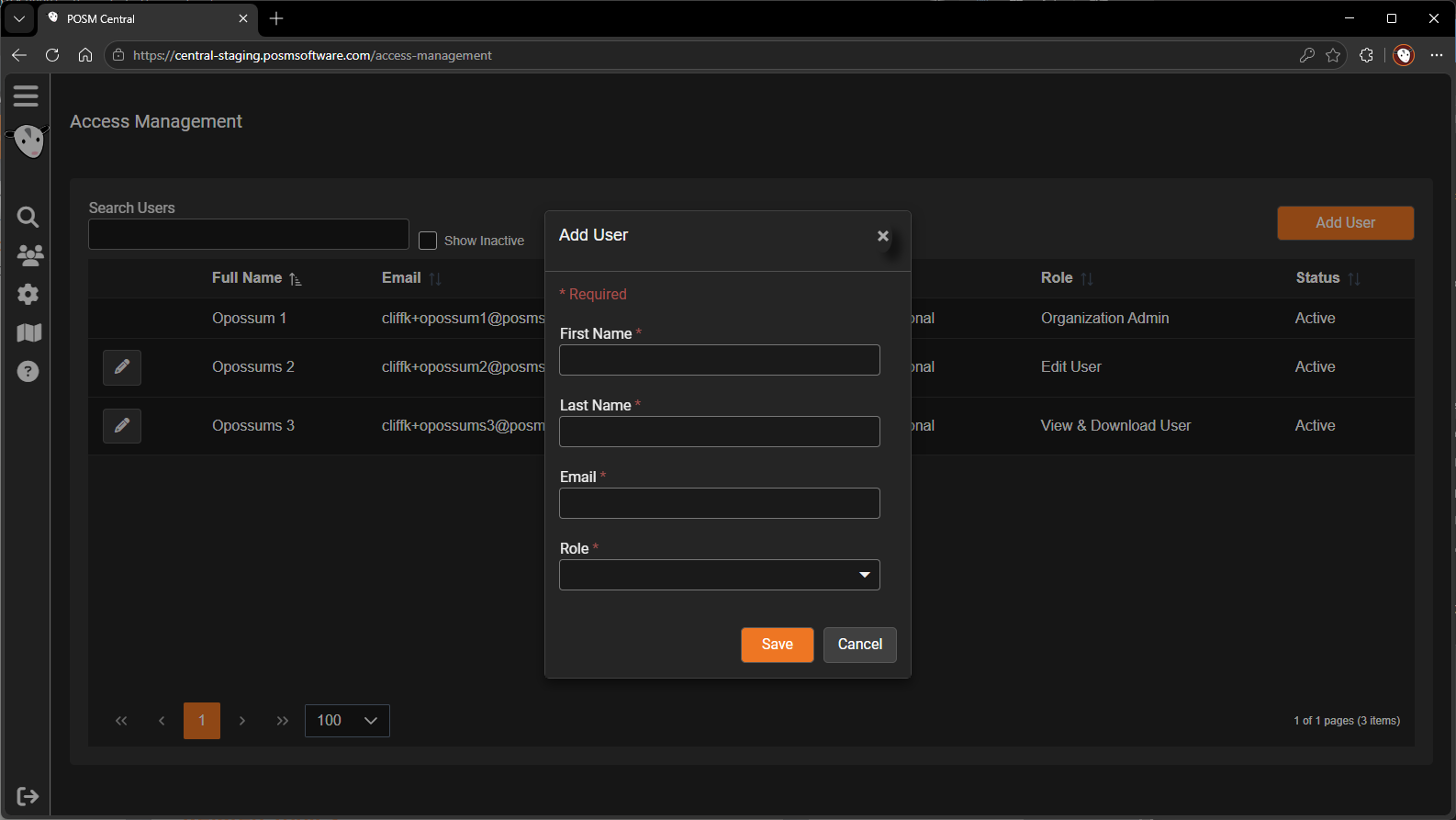Viewport: 1456px width, 820px height.
Task: Go to last page of results
Action: pyautogui.click(x=283, y=721)
